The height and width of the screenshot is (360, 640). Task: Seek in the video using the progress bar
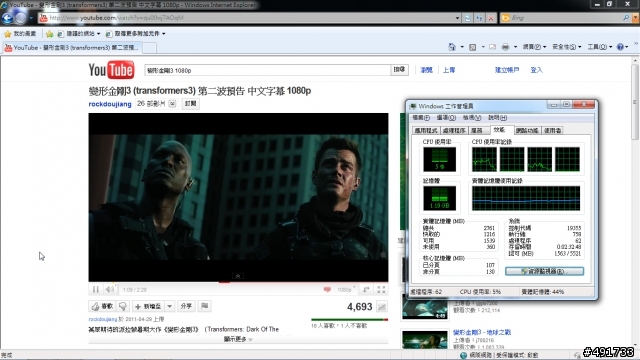point(238,282)
